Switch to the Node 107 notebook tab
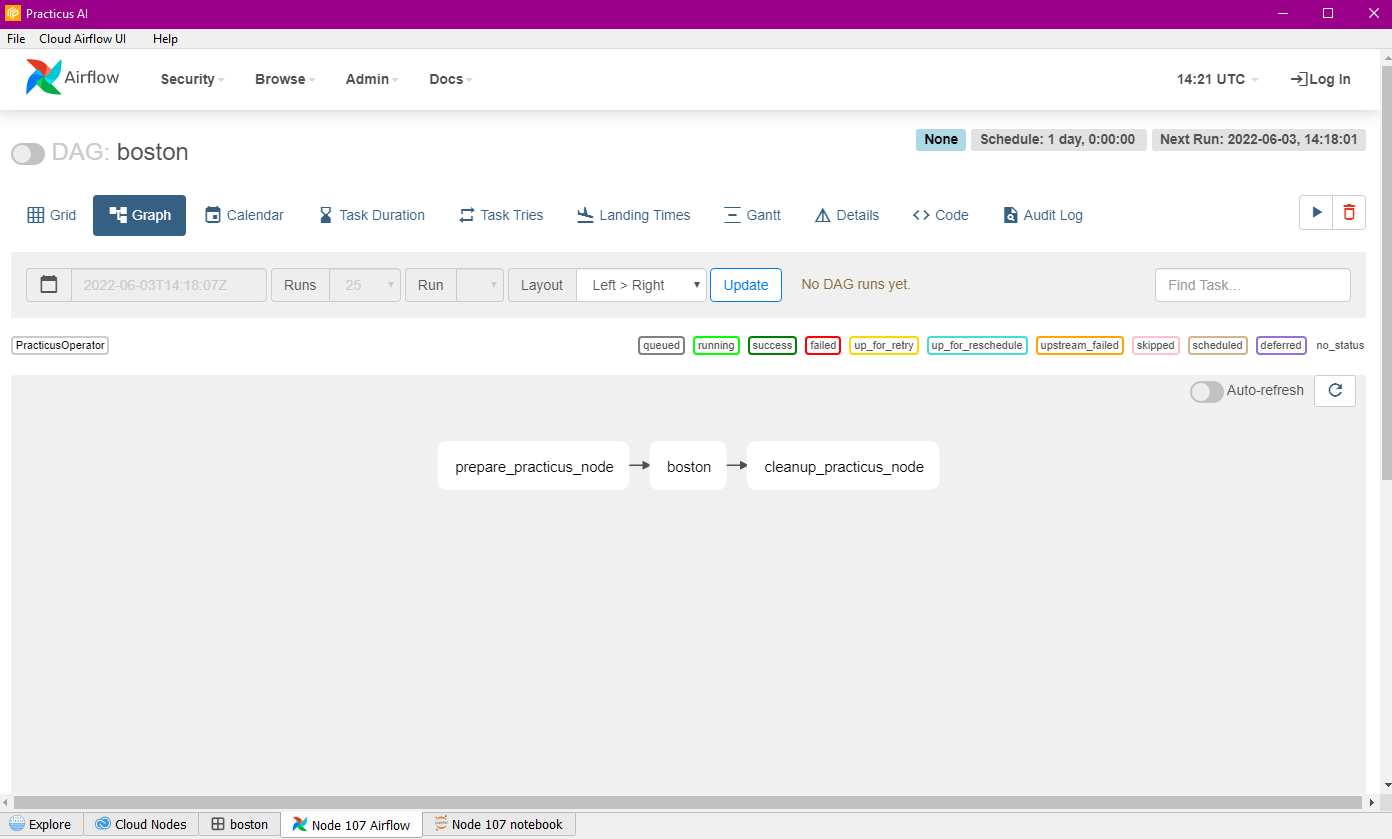This screenshot has height=839, width=1392. point(498,825)
